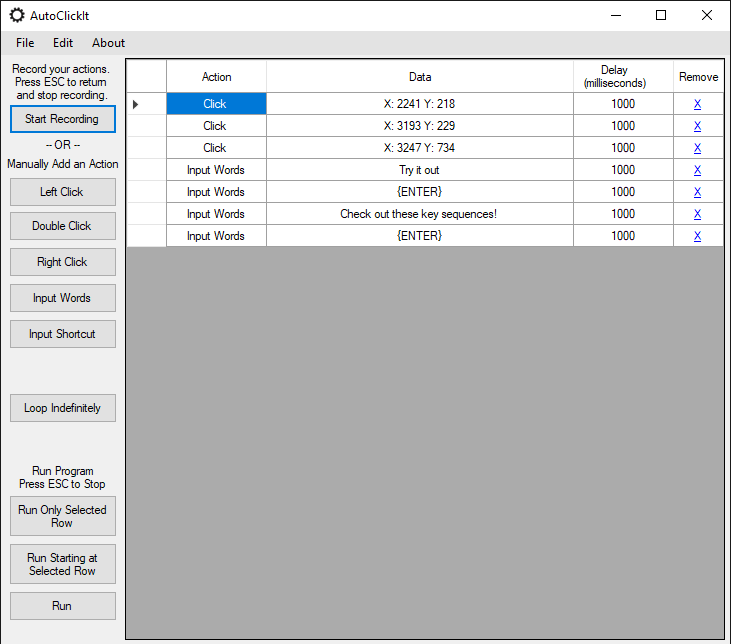Open the Edit menu
Screen dimensions: 731x644
(x=63, y=43)
